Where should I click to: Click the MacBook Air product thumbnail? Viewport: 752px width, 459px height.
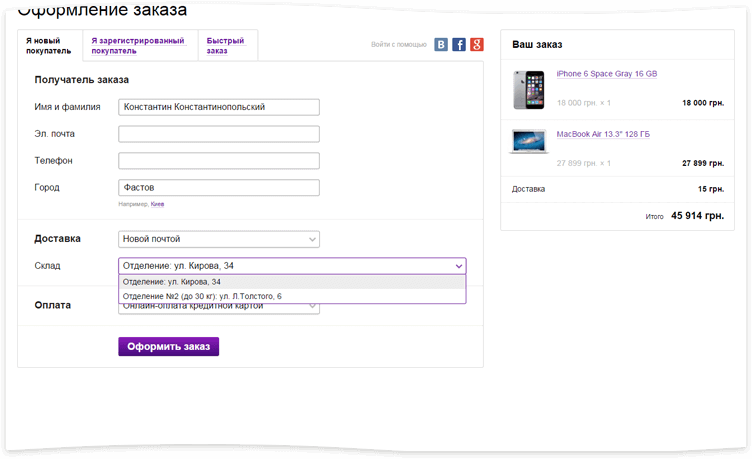[x=527, y=141]
